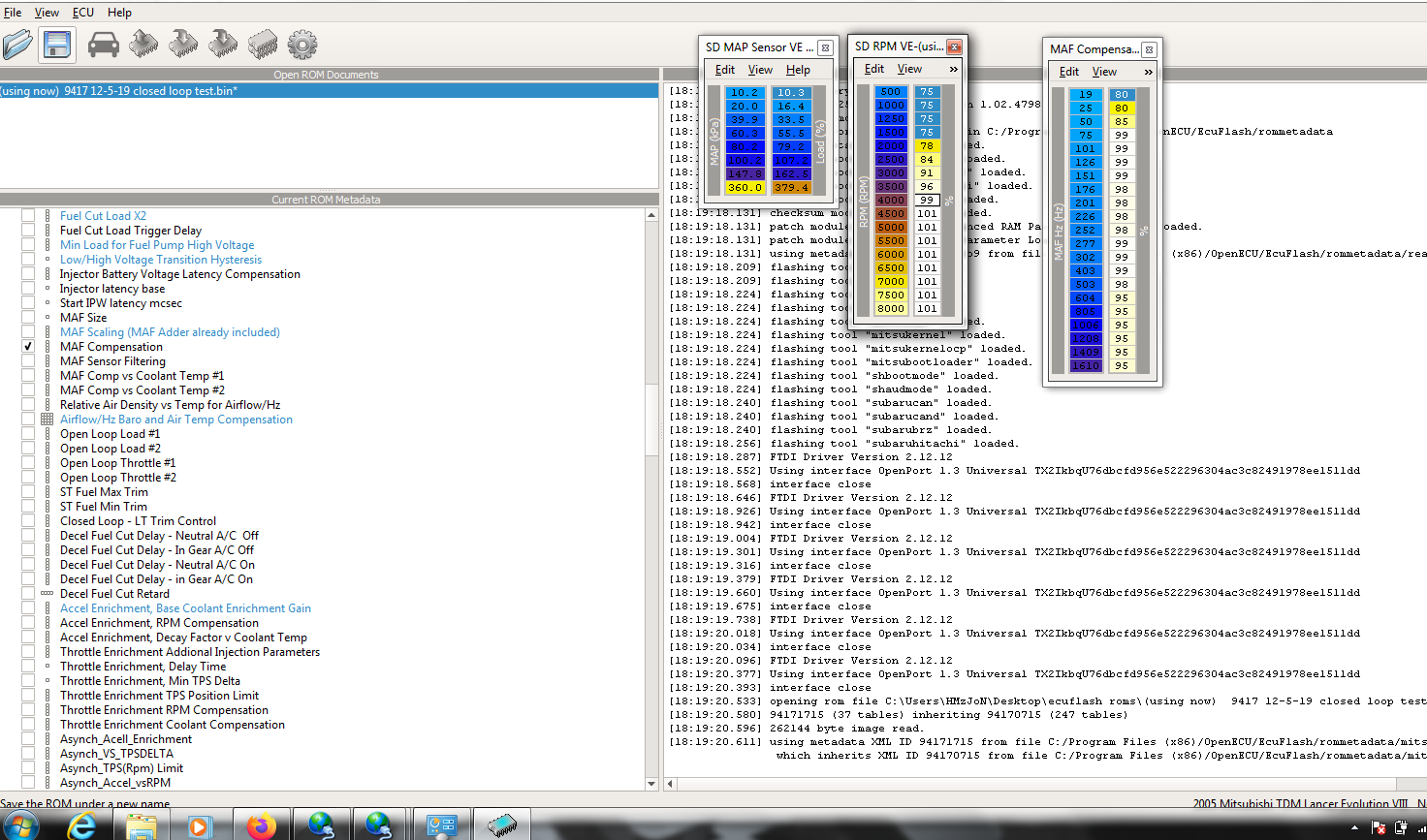Click the down arrow of the metadata list scrollbar
The width and height of the screenshot is (1427, 840).
click(651, 783)
